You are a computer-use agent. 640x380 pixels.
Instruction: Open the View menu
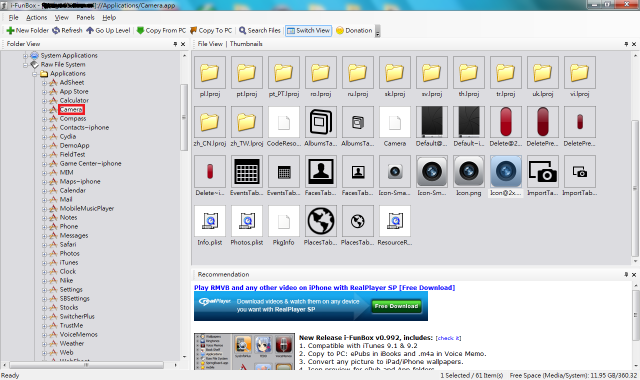coord(62,18)
